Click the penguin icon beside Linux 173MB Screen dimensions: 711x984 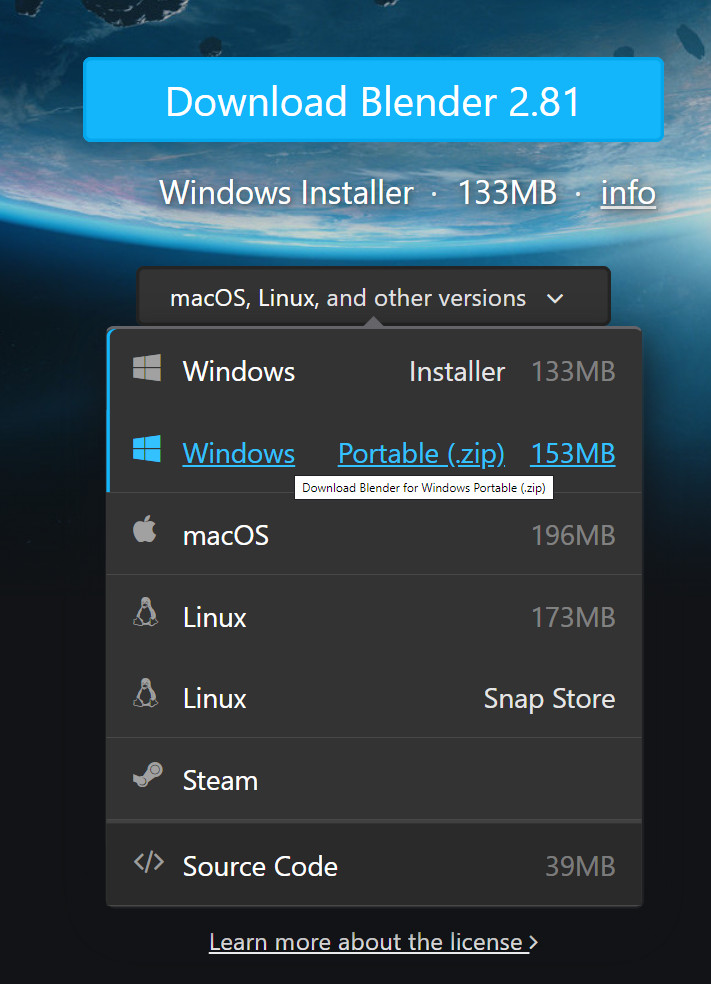(146, 612)
